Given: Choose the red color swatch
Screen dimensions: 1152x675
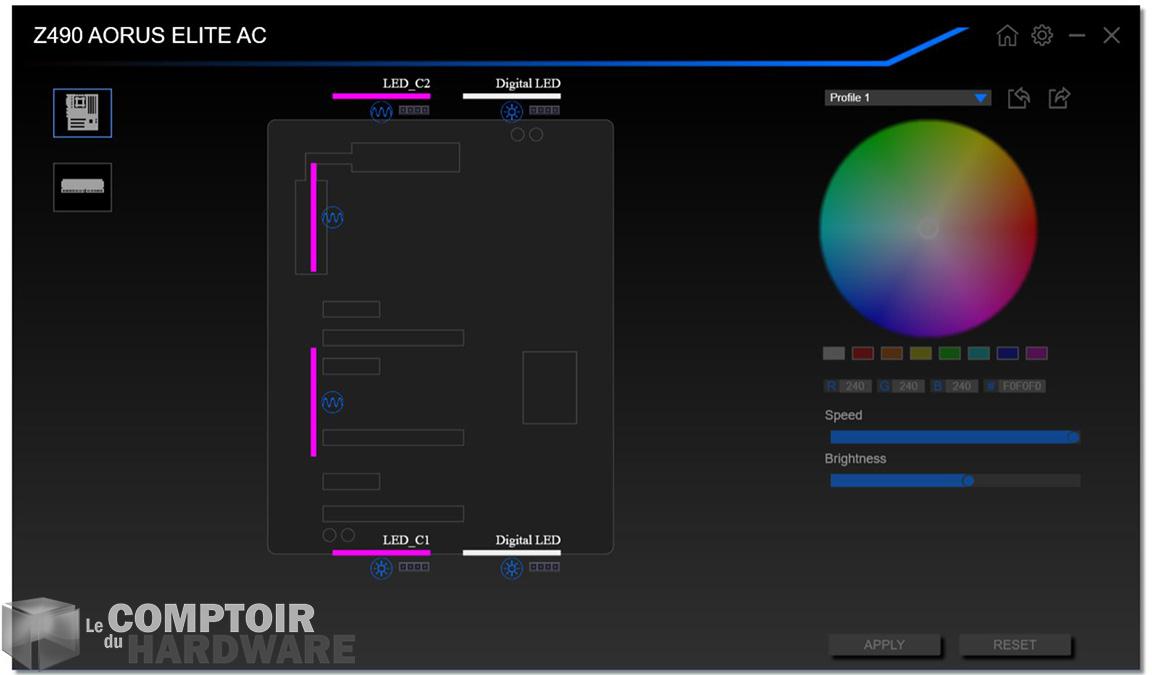Looking at the screenshot, I should click(863, 353).
